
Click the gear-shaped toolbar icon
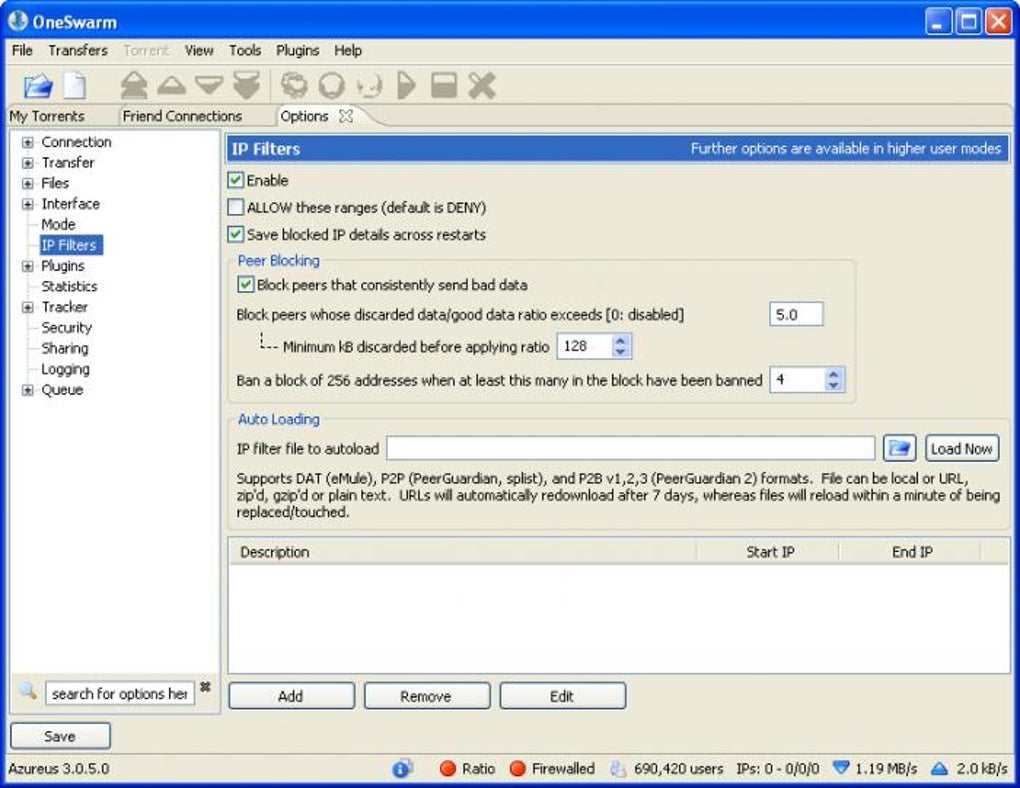coord(294,85)
